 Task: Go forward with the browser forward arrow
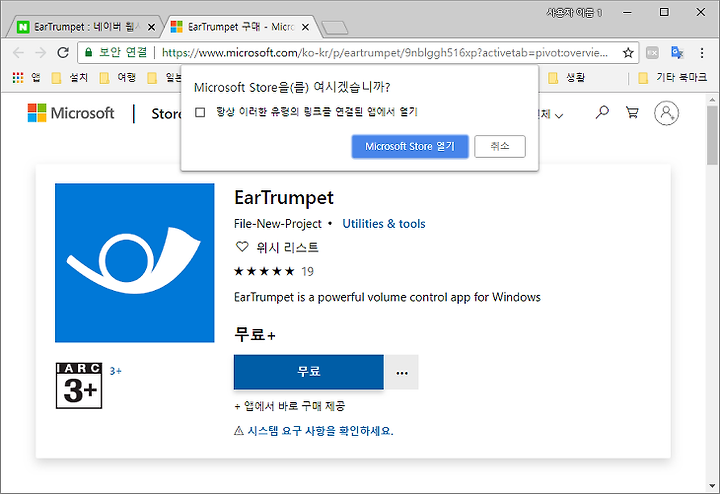click(41, 53)
